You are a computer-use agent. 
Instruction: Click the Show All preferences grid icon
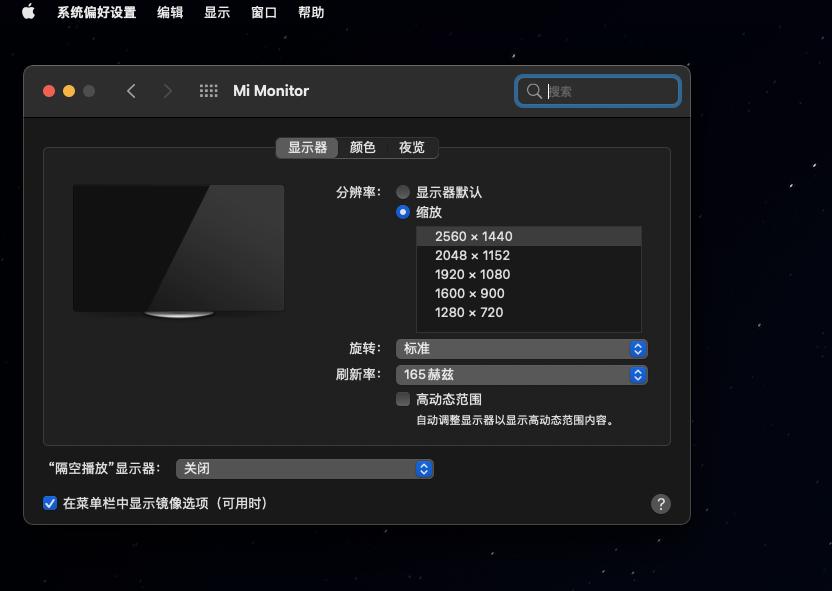pyautogui.click(x=209, y=90)
